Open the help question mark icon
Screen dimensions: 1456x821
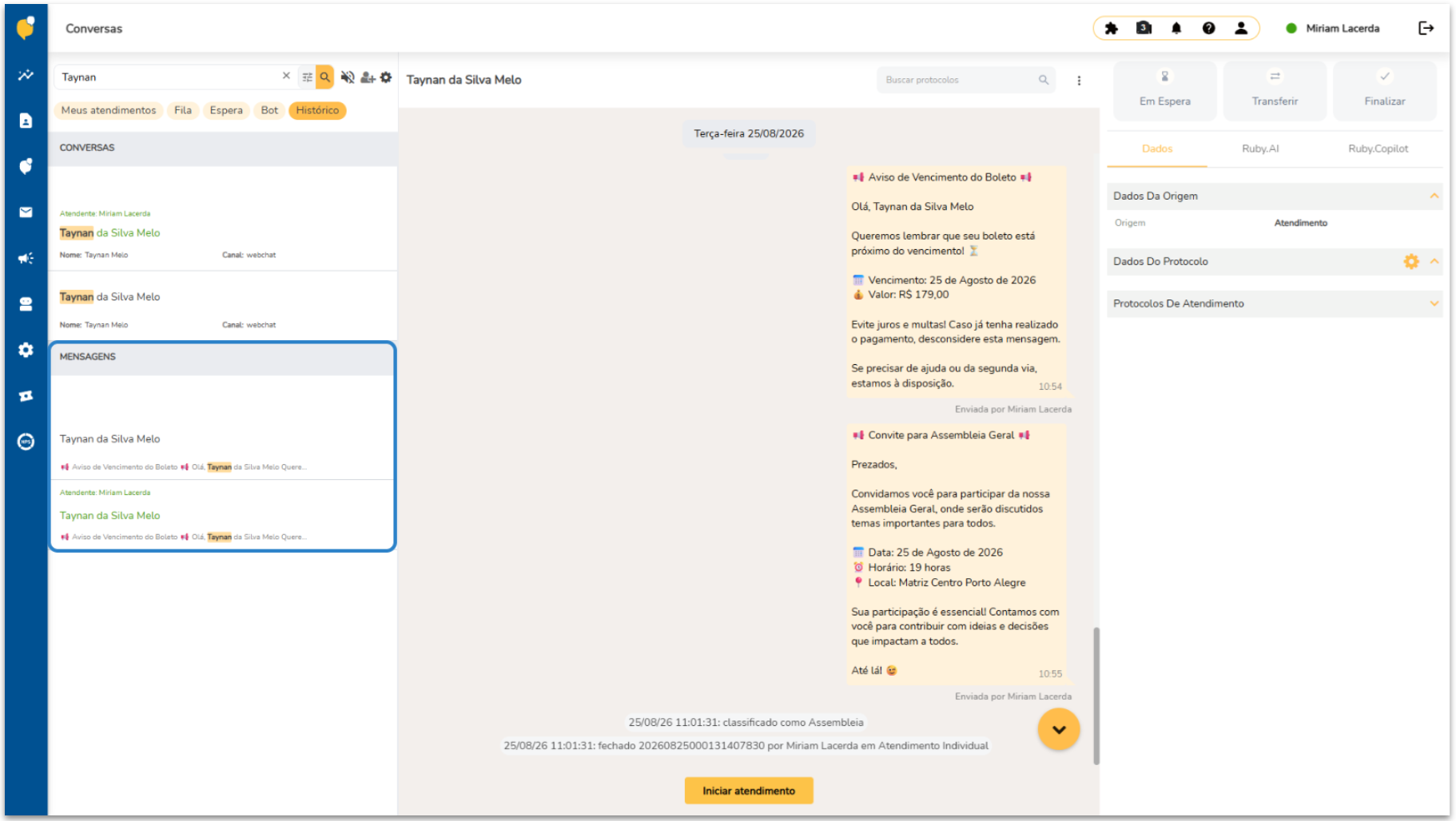[x=1208, y=28]
